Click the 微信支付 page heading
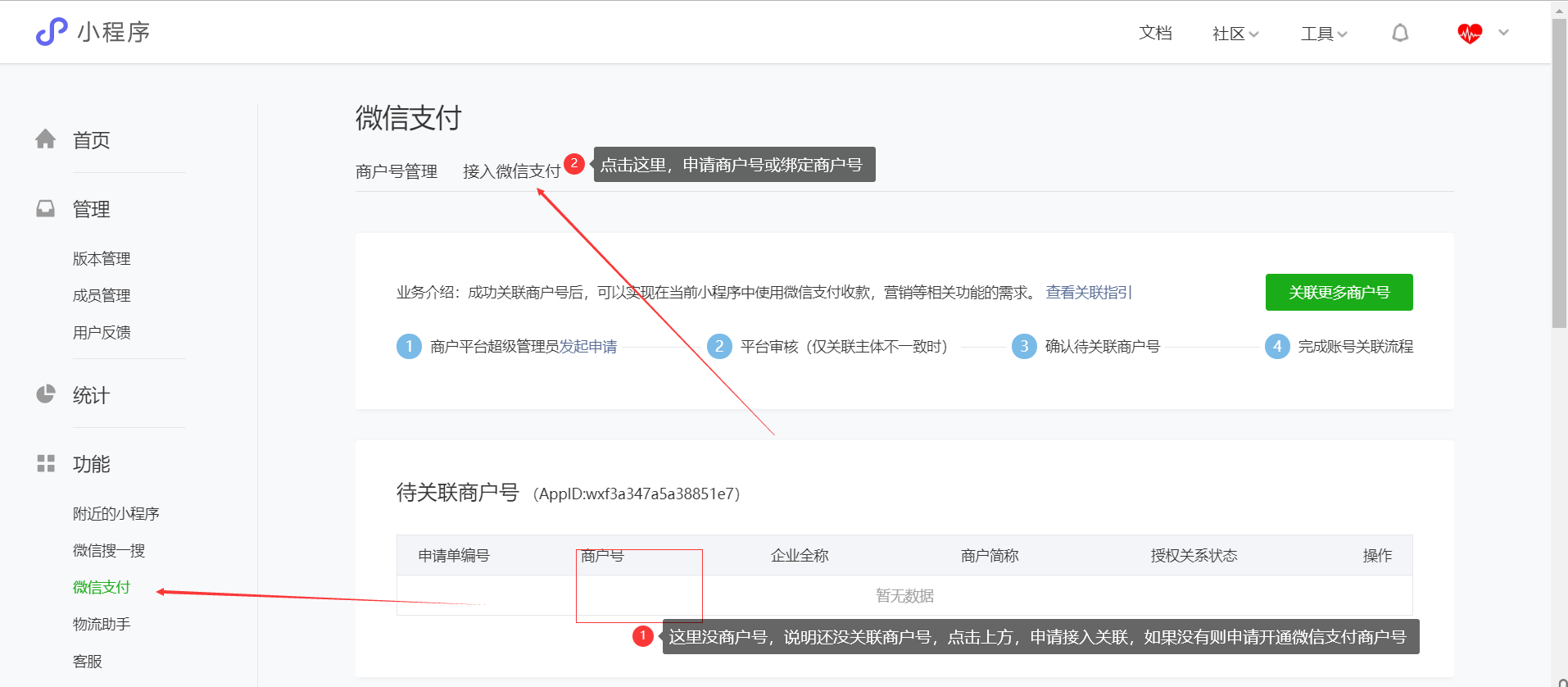Viewport: 1568px width, 687px height. (409, 118)
